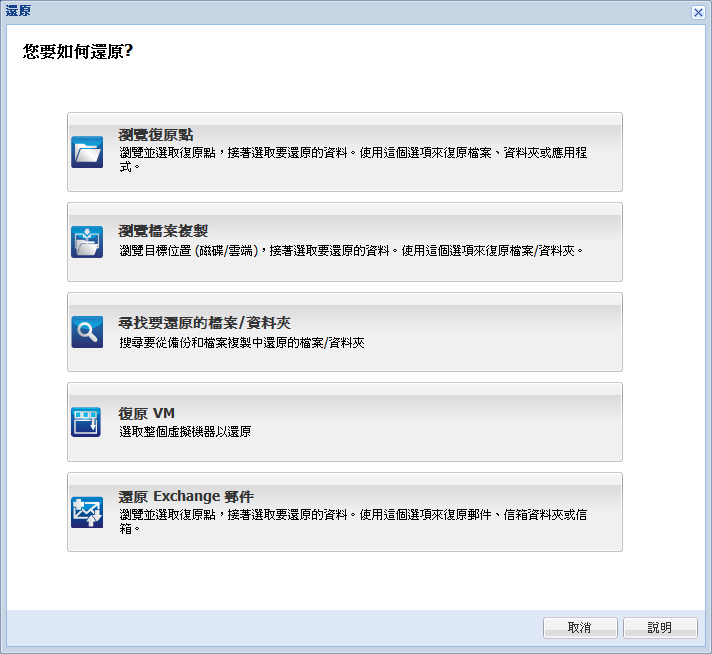Click the description text ending in 資料夾或應用程式
Screen dimensions: 712x654
pyautogui.click(x=353, y=159)
